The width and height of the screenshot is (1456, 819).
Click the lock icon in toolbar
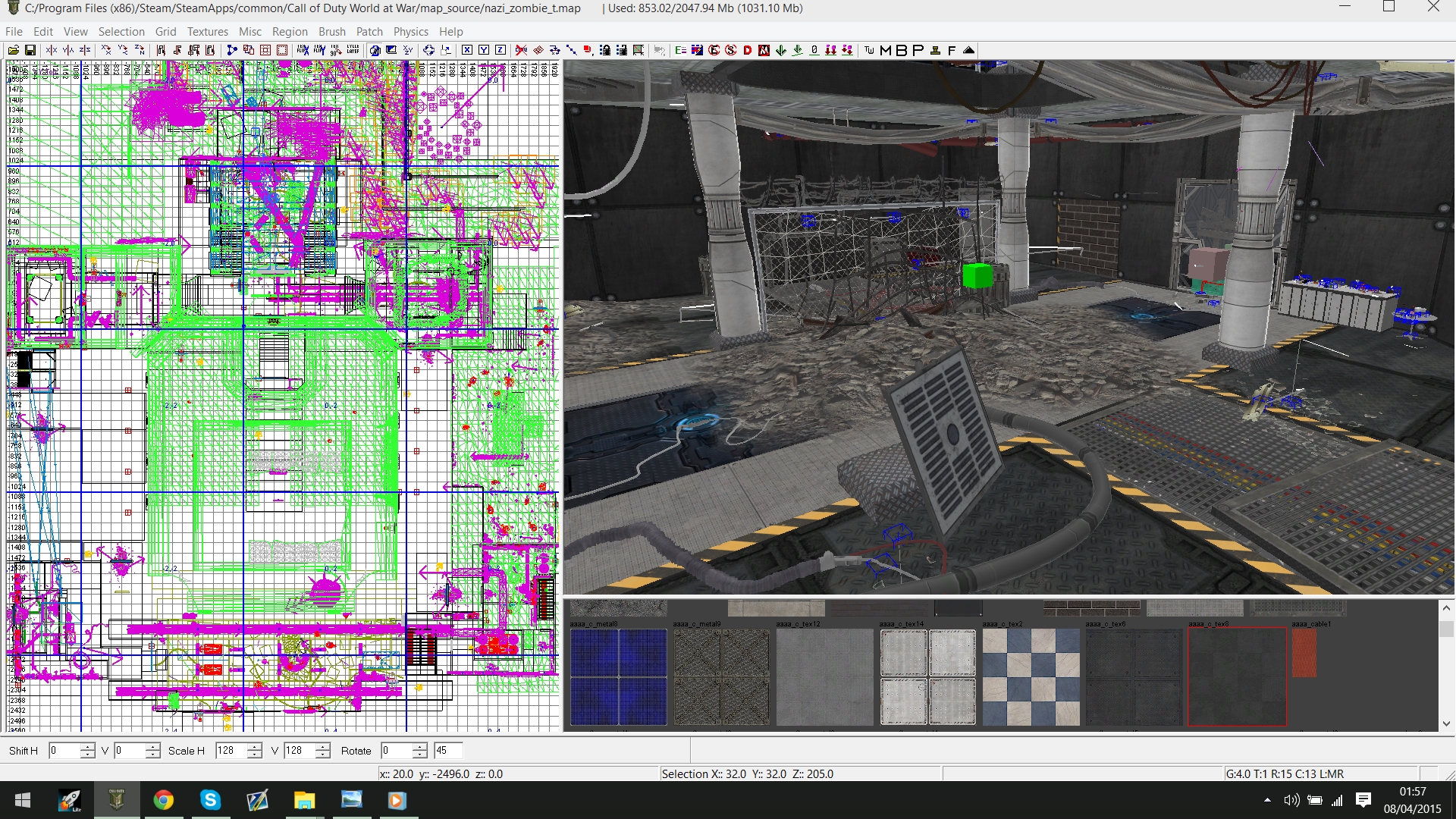click(605, 50)
